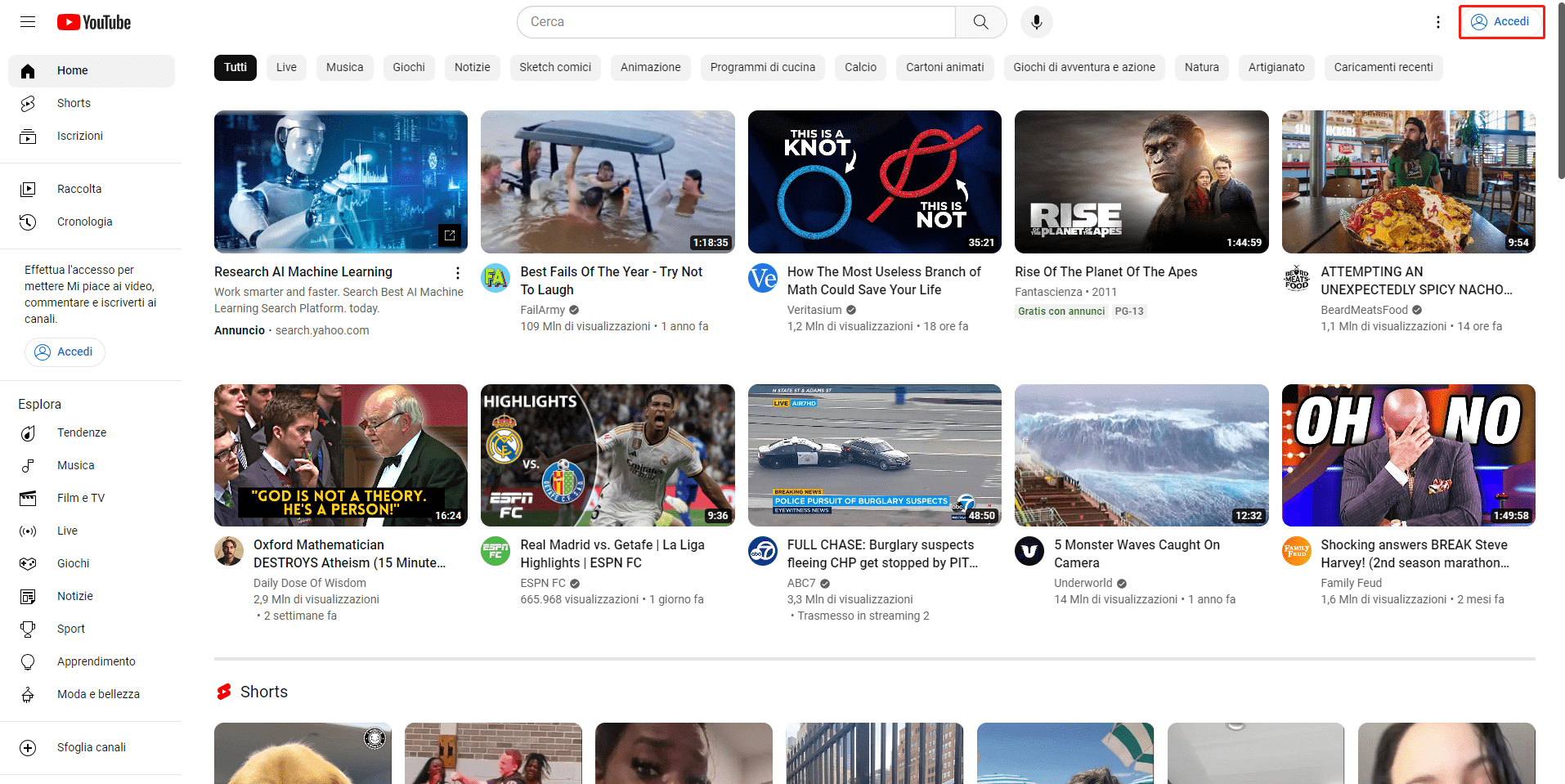Open the search.yahoo.com ad link
The width and height of the screenshot is (1565, 784).
coord(322,331)
